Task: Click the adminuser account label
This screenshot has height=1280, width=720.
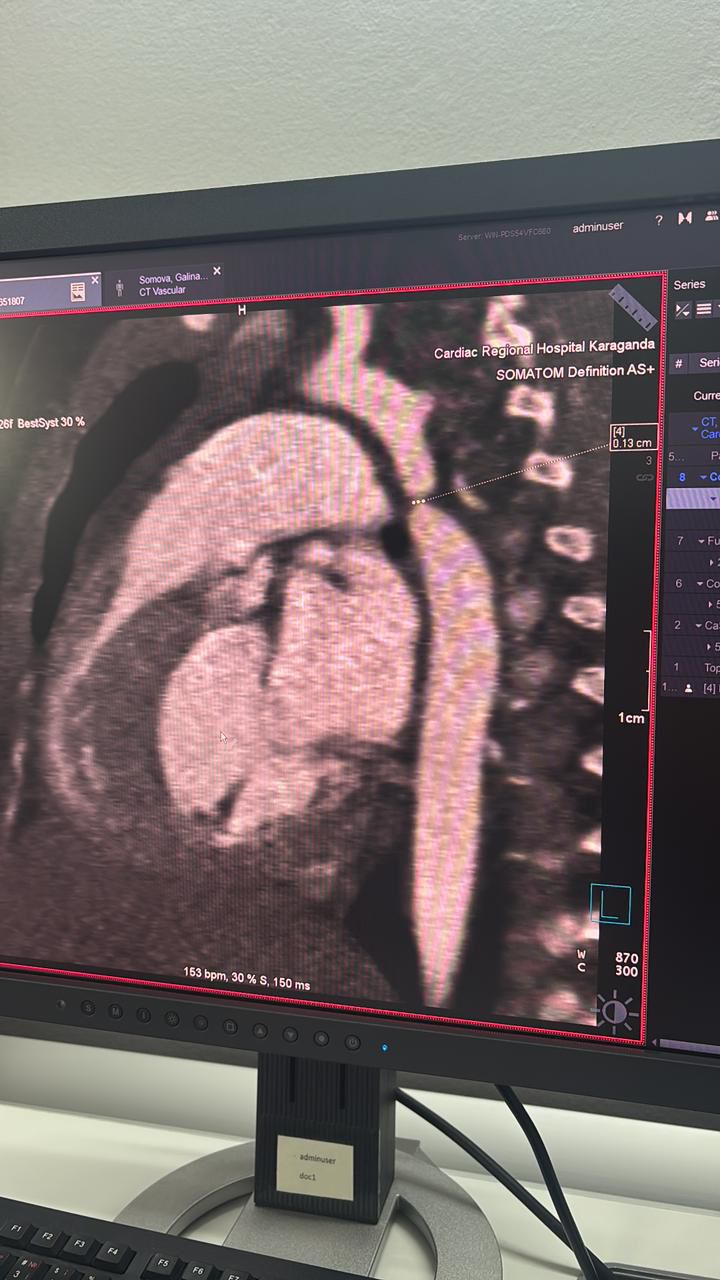Action: click(x=597, y=227)
